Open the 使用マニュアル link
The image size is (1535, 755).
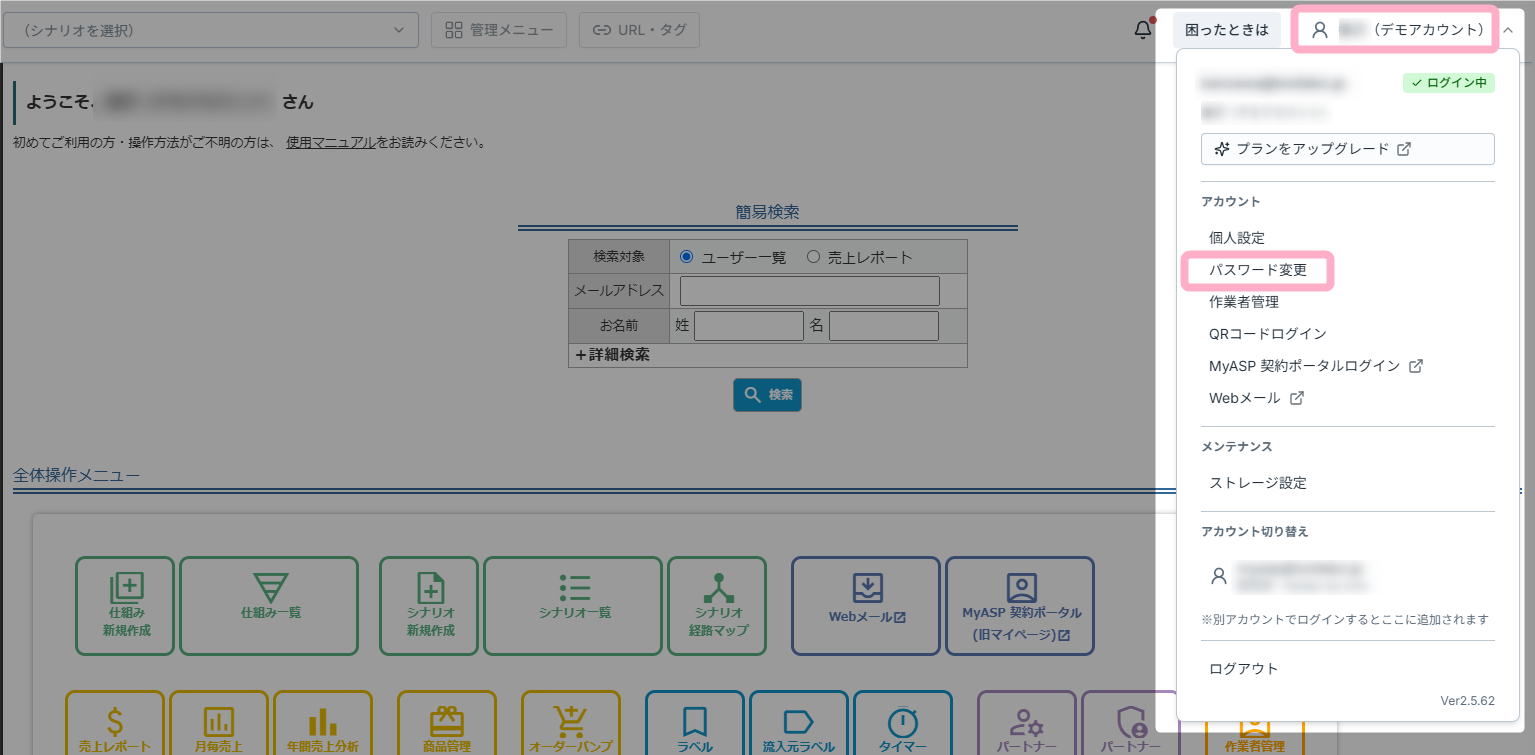(x=330, y=143)
